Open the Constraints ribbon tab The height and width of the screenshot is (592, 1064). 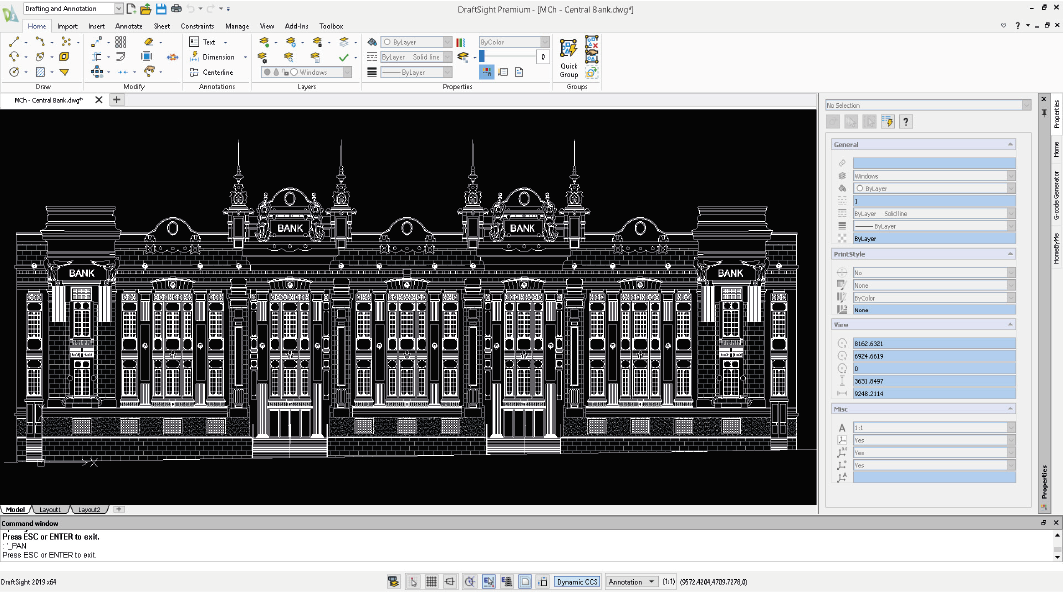[197, 26]
